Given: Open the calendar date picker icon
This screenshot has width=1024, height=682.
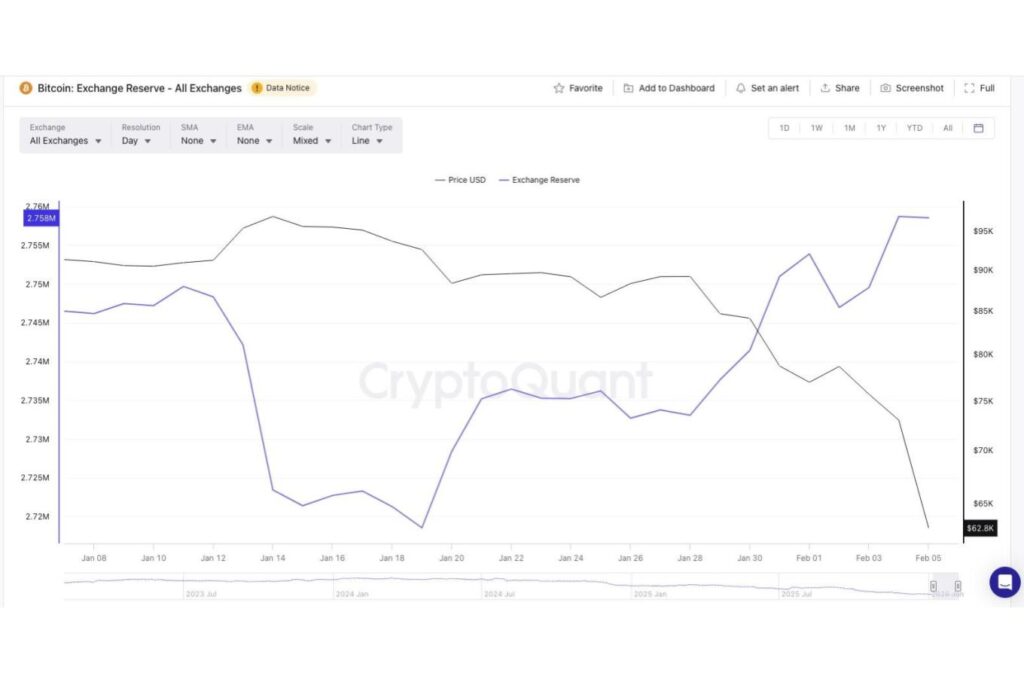Looking at the screenshot, I should pyautogui.click(x=978, y=128).
